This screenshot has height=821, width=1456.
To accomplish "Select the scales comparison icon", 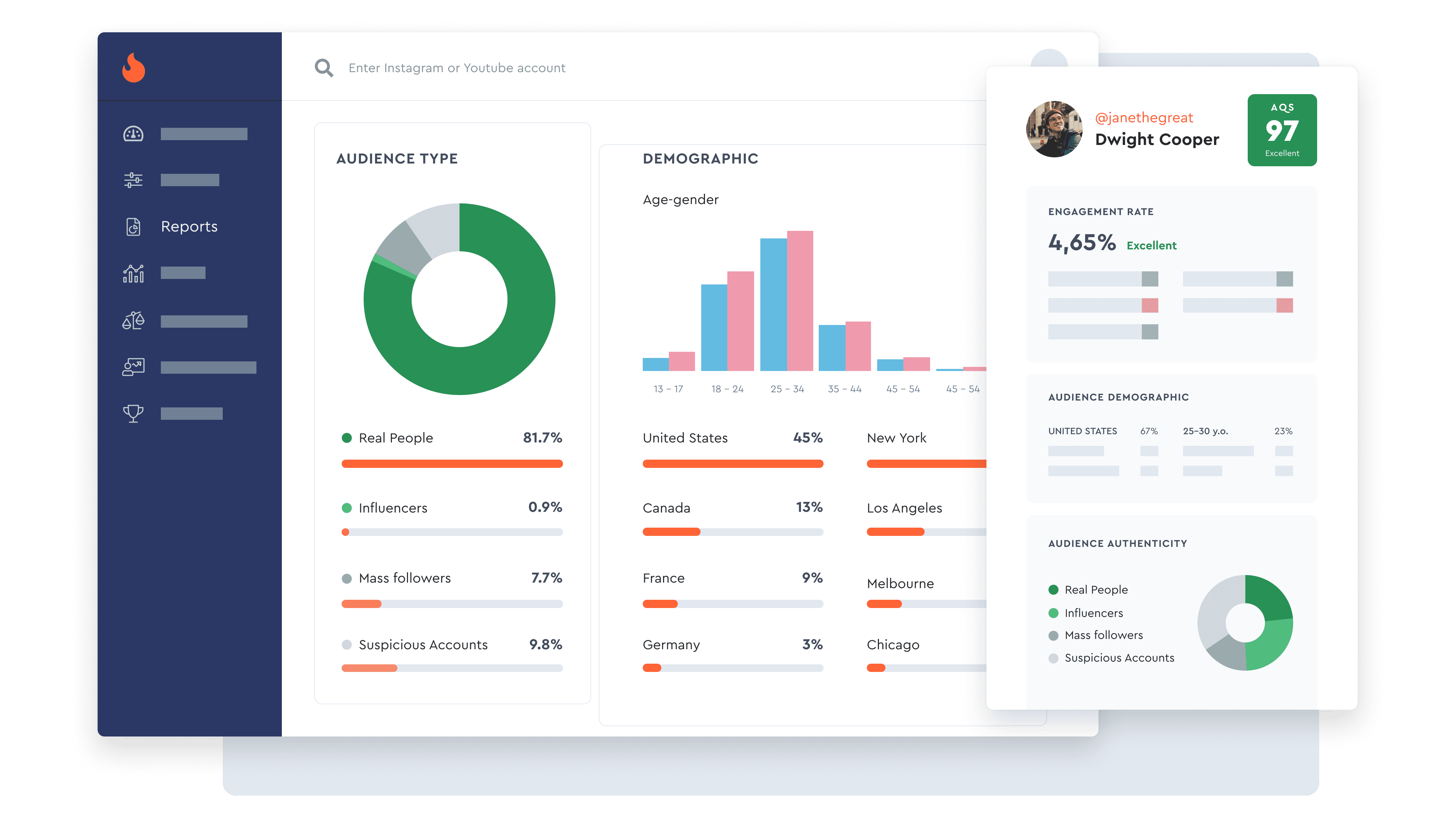I will pos(133,320).
